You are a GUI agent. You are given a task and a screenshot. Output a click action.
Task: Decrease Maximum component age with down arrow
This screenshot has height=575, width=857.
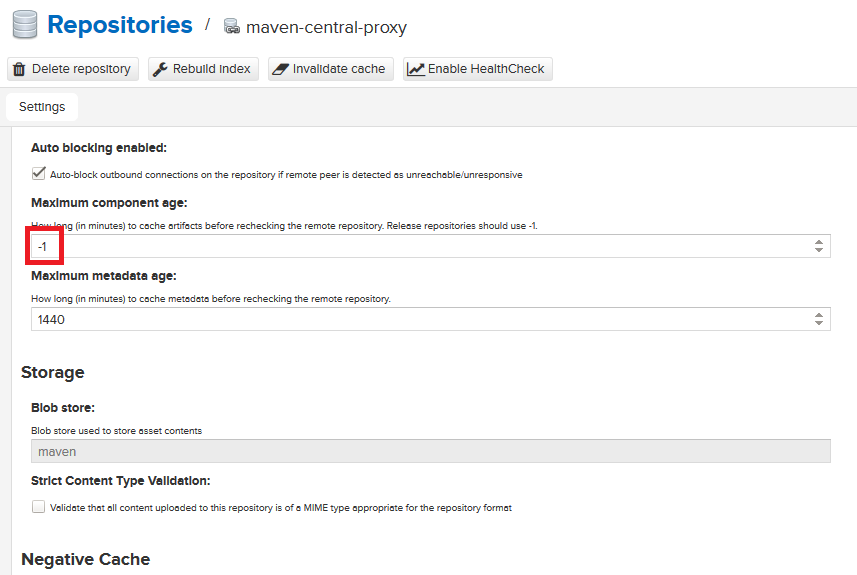(819, 250)
